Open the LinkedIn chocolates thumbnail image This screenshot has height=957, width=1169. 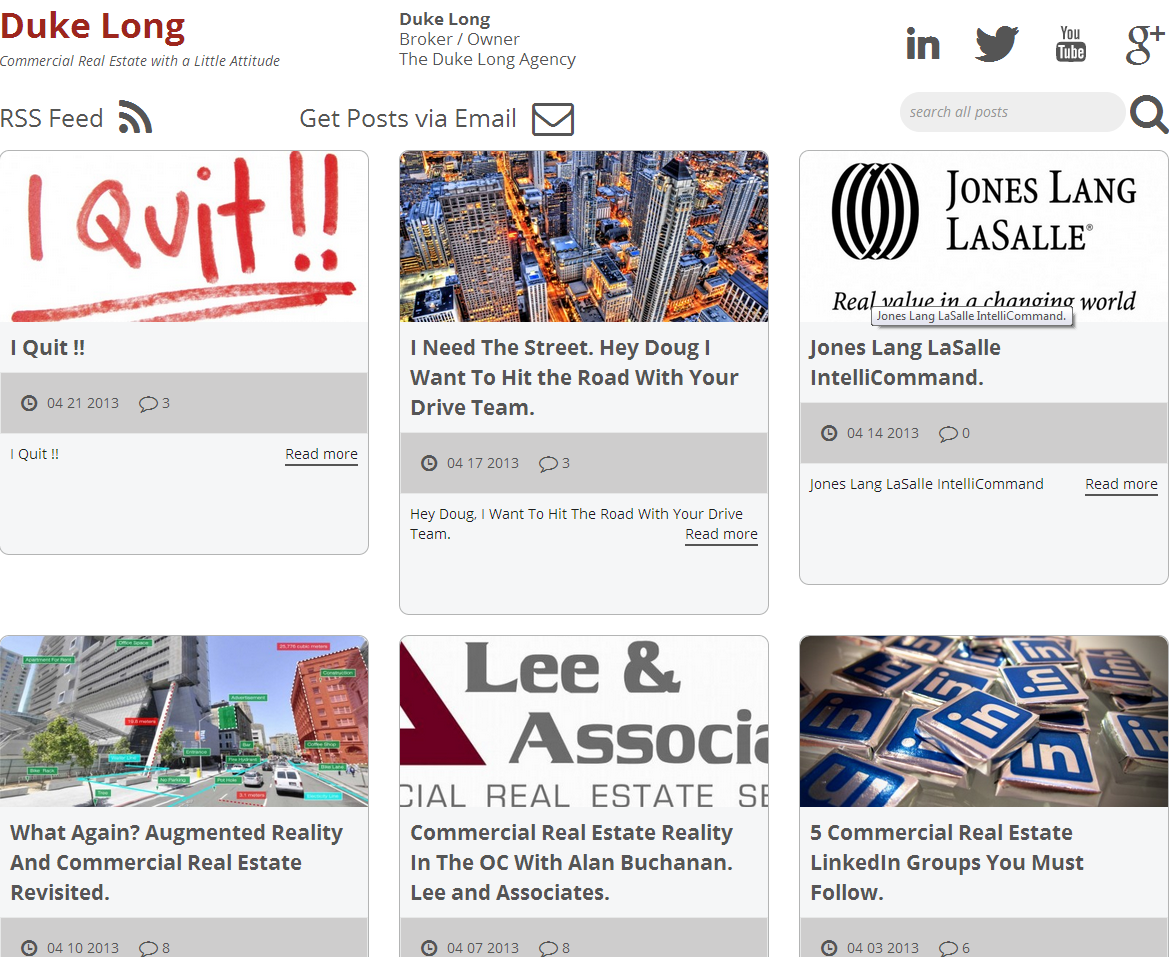(x=983, y=721)
